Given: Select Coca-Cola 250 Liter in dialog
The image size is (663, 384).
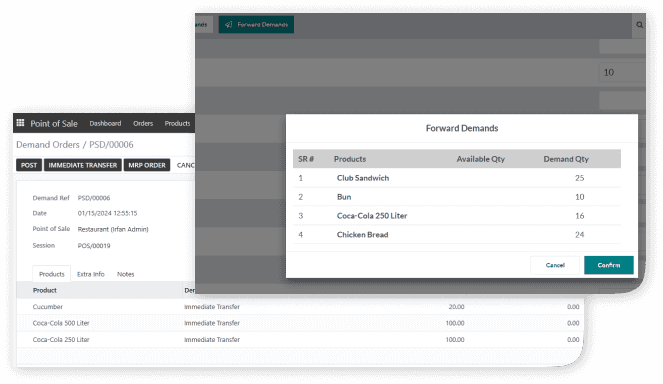Looking at the screenshot, I should [457, 216].
